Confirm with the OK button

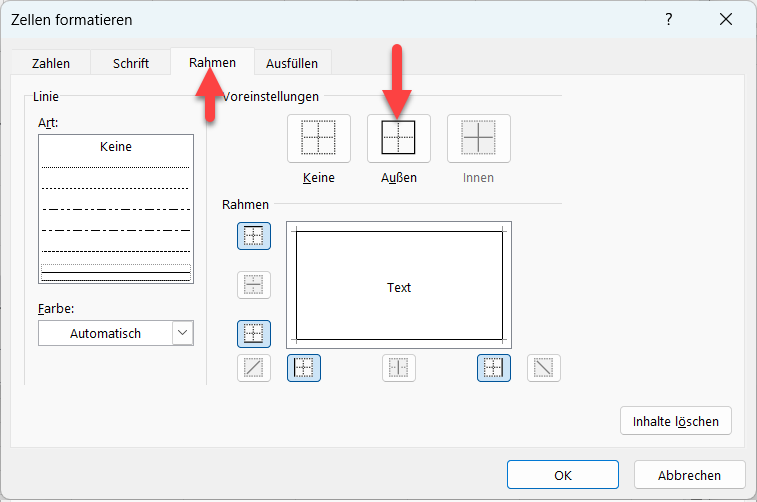point(563,475)
